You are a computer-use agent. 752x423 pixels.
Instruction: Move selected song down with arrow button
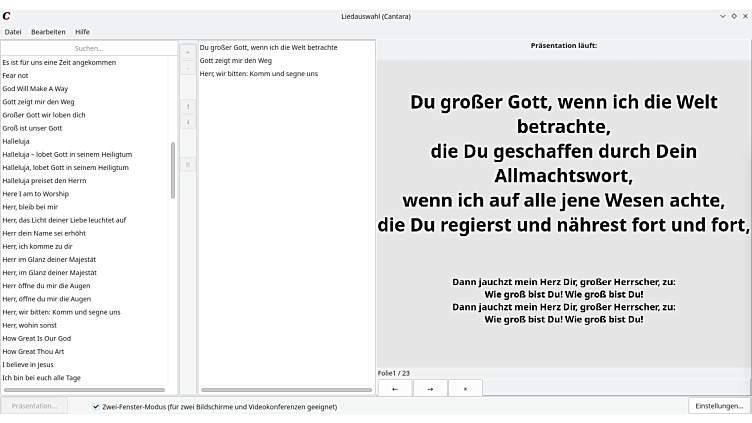point(188,122)
